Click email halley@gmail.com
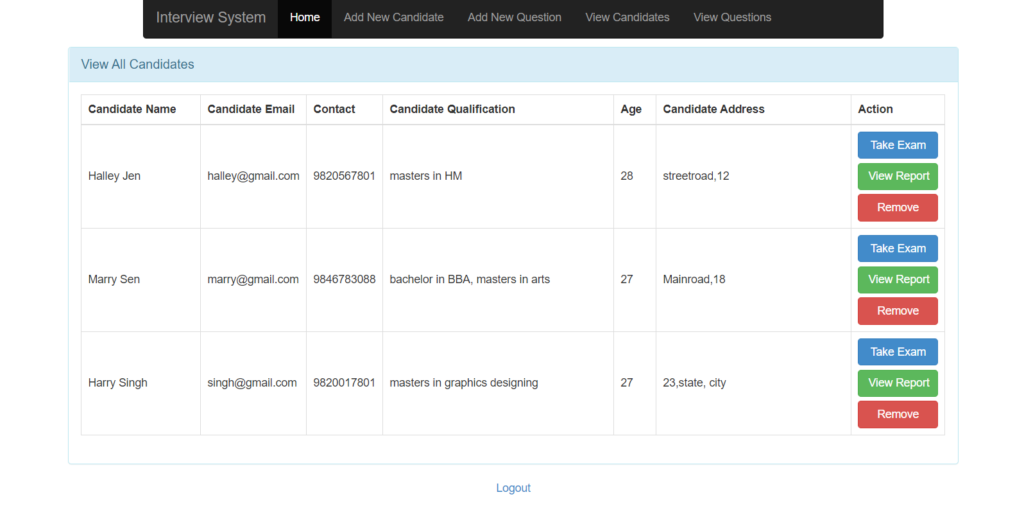The height and width of the screenshot is (506, 1024). pos(253,176)
